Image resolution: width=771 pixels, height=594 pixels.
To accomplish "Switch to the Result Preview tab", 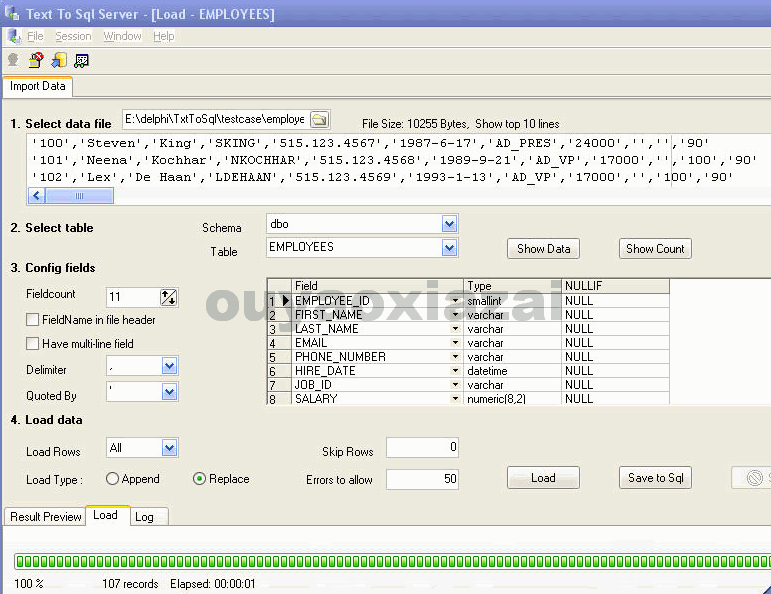I will pos(45,517).
